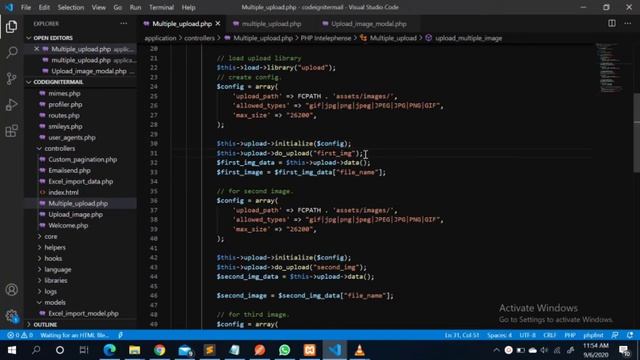Click the Explorer more actions ellipsis
The image size is (640, 360).
[124, 24]
